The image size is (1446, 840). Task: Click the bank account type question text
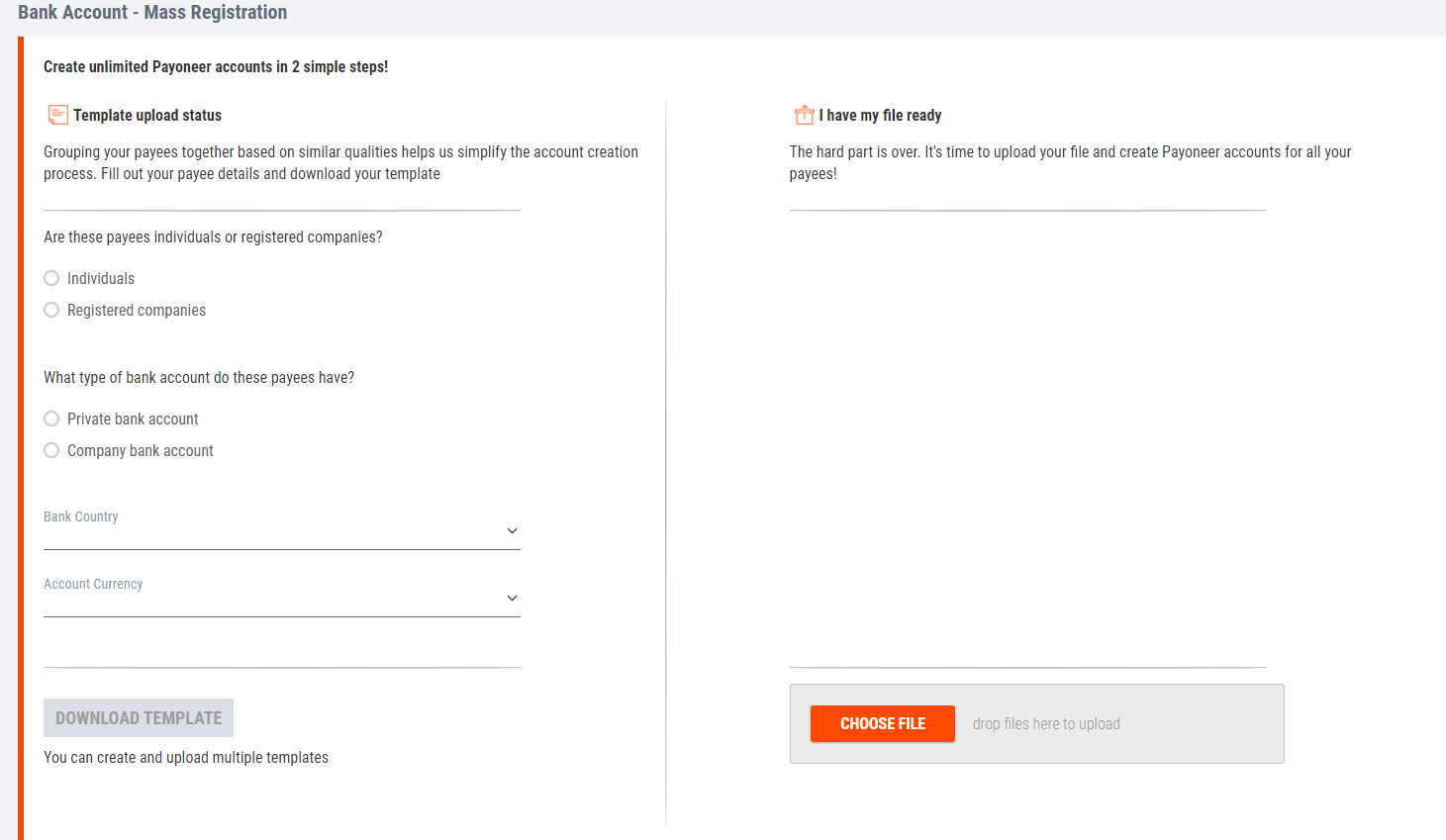click(199, 378)
